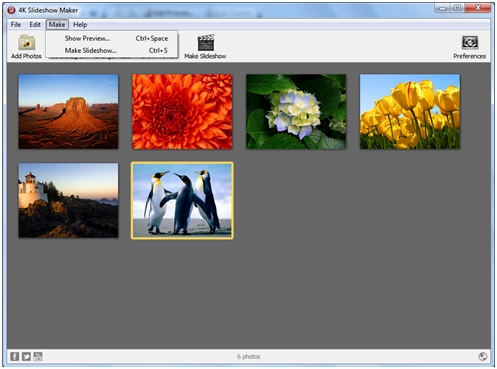Select the yellow tulips photo thumbnail
Image resolution: width=497 pixels, height=369 pixels.
(x=410, y=111)
